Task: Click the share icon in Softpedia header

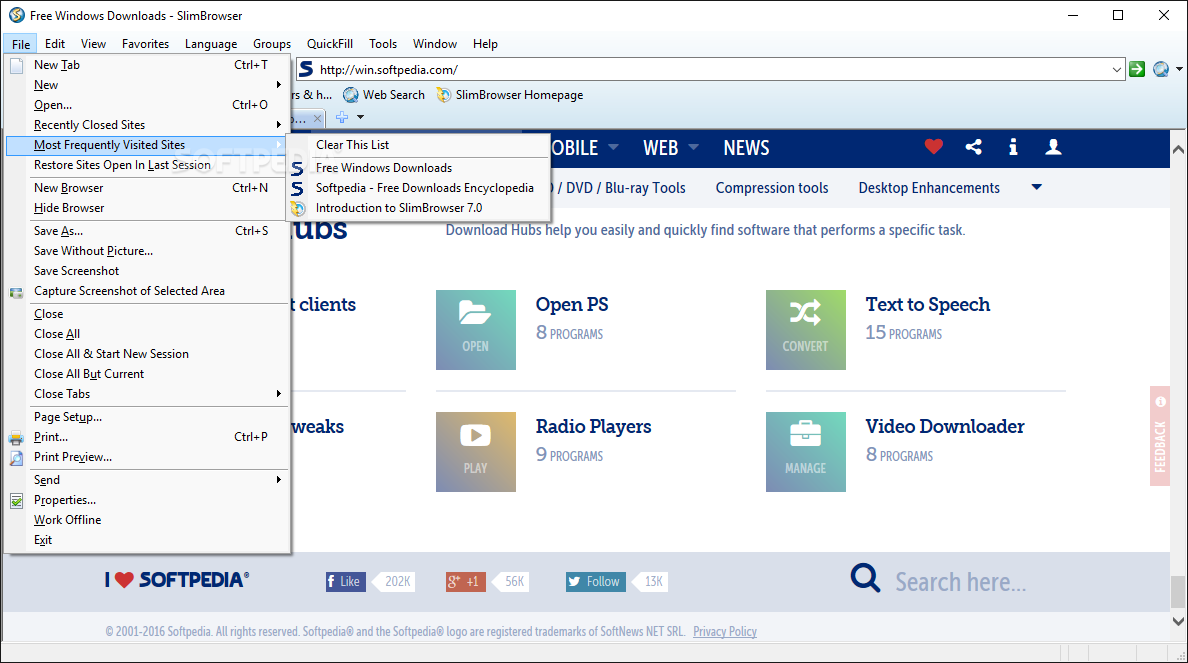Action: [974, 147]
